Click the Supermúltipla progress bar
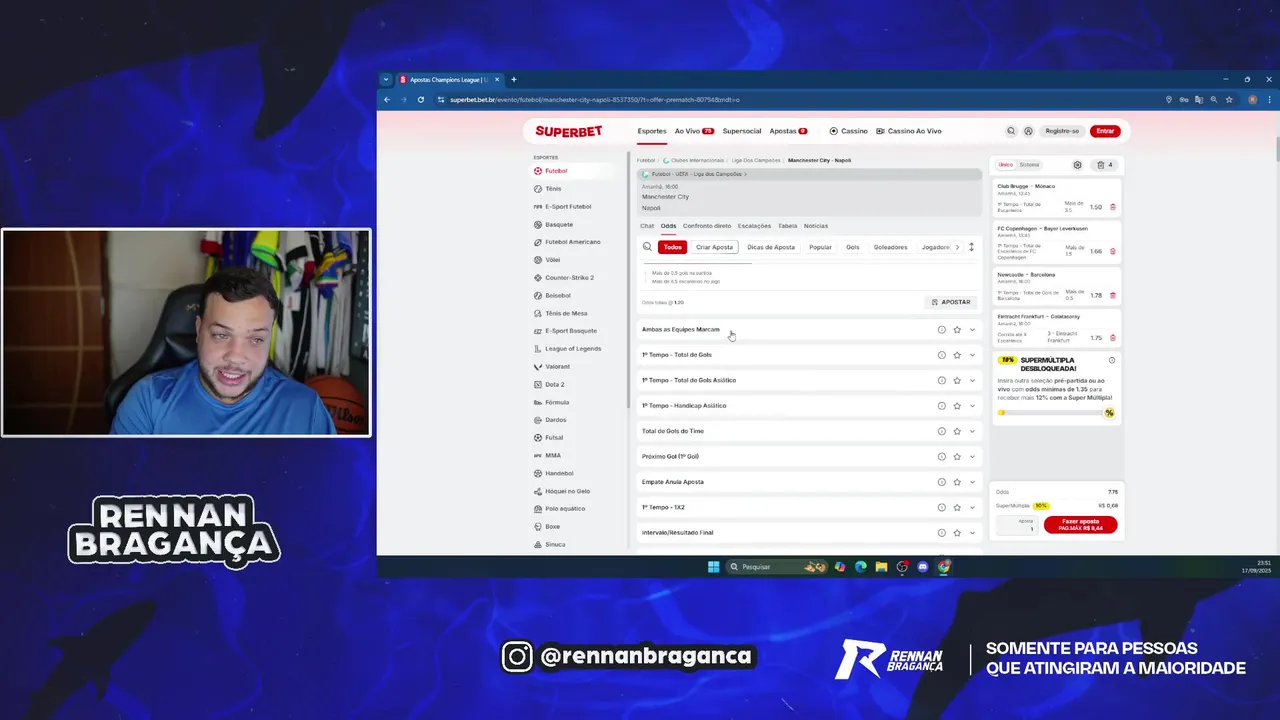Viewport: 1280px width, 720px height. pos(1056,413)
